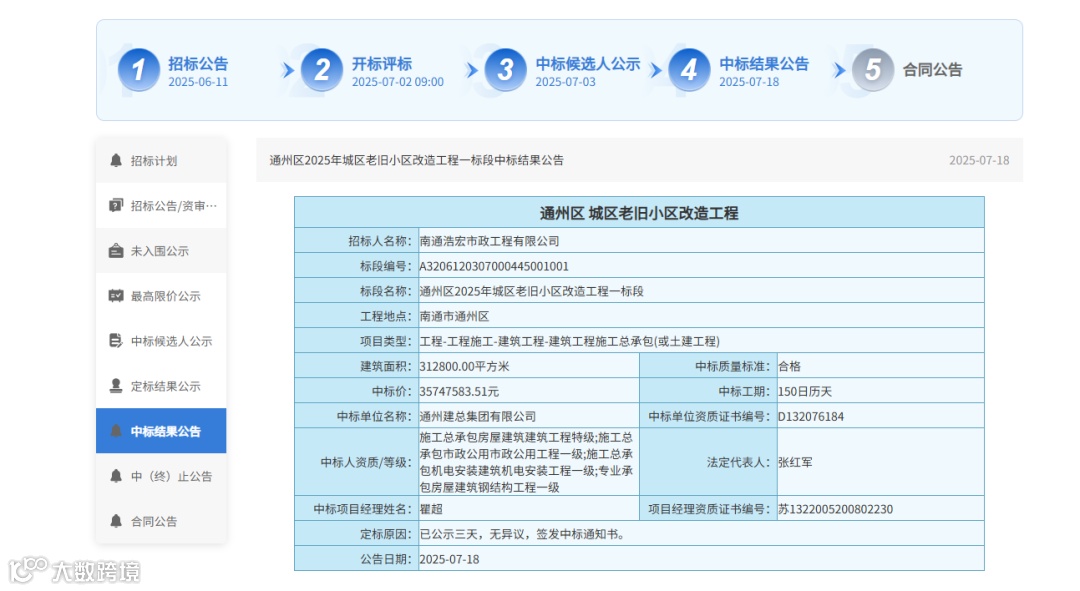
Task: Open 中标结果公告 step link in progress bar
Action: (x=764, y=64)
